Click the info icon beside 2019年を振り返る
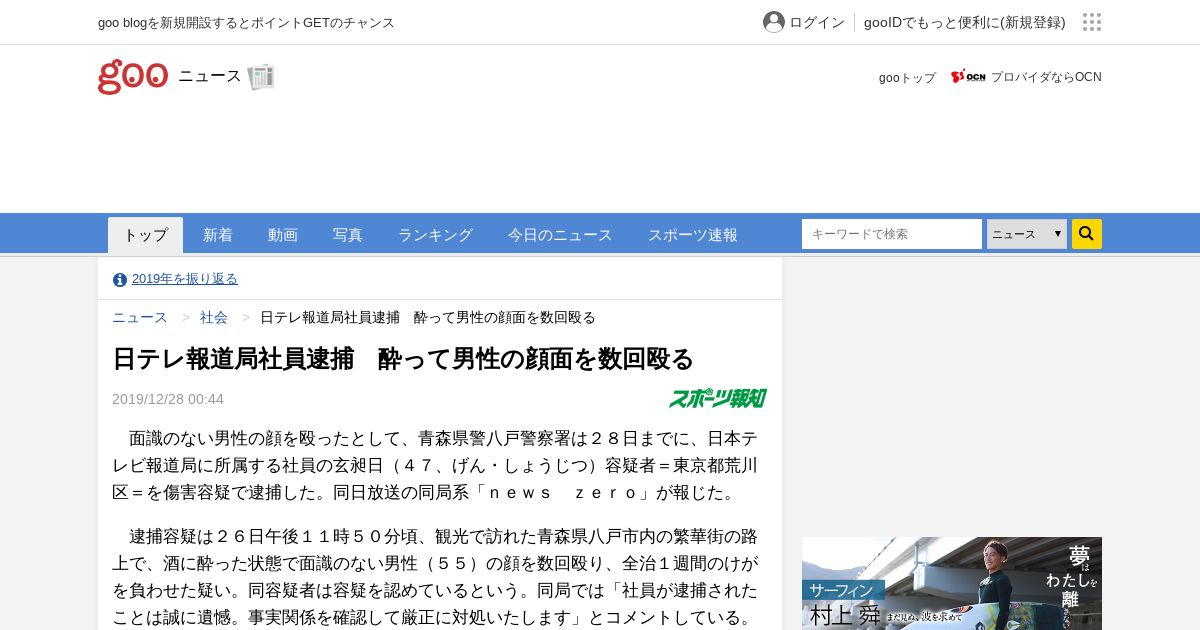 click(120, 280)
